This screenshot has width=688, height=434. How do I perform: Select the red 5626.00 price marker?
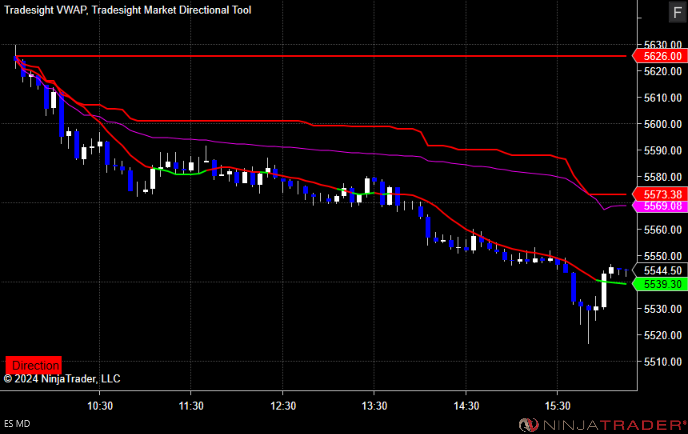click(x=661, y=56)
